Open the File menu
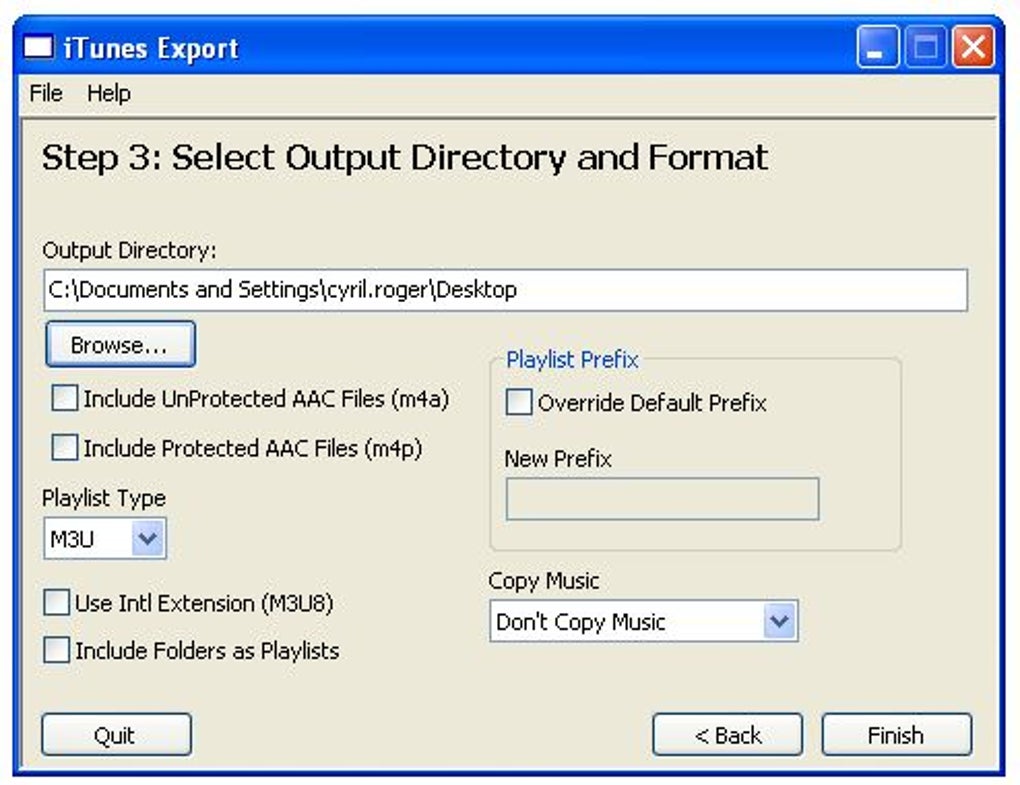Image resolution: width=1020 pixels, height=785 pixels. click(46, 94)
